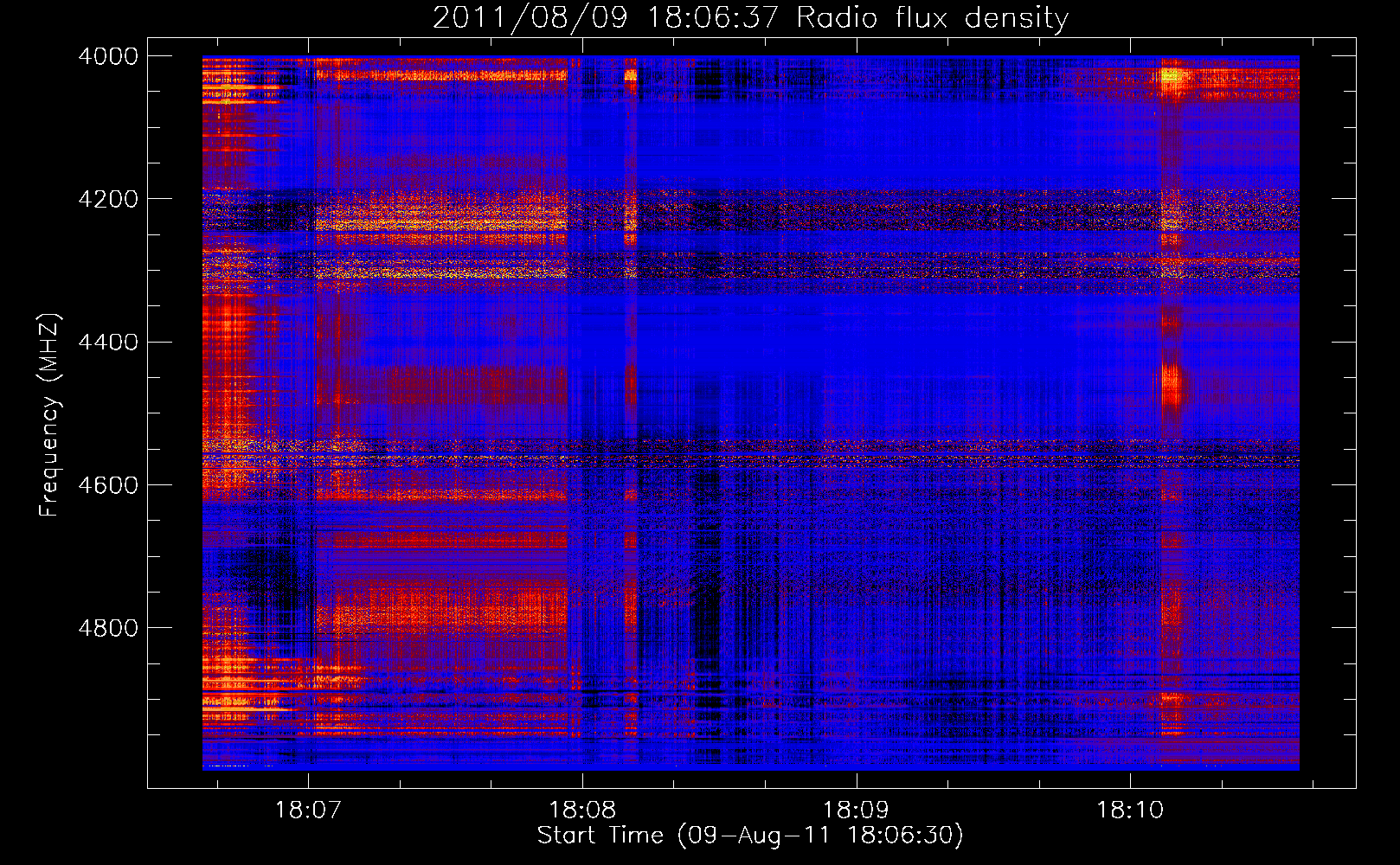Screen dimensions: 1400x865
Task: Click the 18:08 time axis label
Action: coord(582,811)
